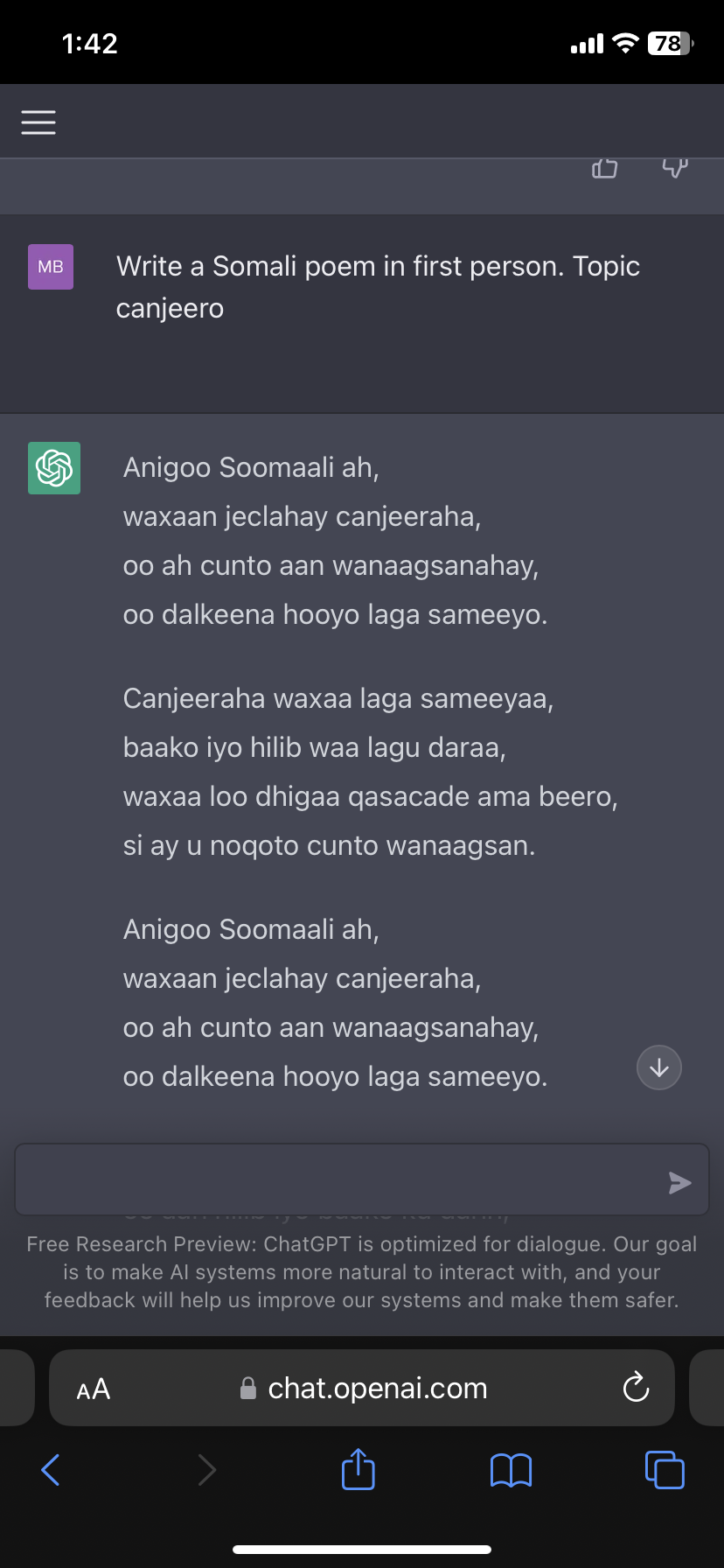The width and height of the screenshot is (724, 1568).
Task: Open the Safari share sheet icon
Action: (x=359, y=1469)
